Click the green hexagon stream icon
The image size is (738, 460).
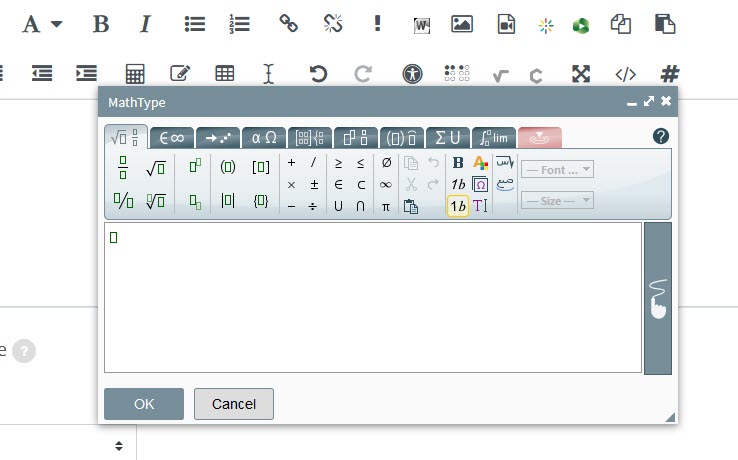click(581, 26)
